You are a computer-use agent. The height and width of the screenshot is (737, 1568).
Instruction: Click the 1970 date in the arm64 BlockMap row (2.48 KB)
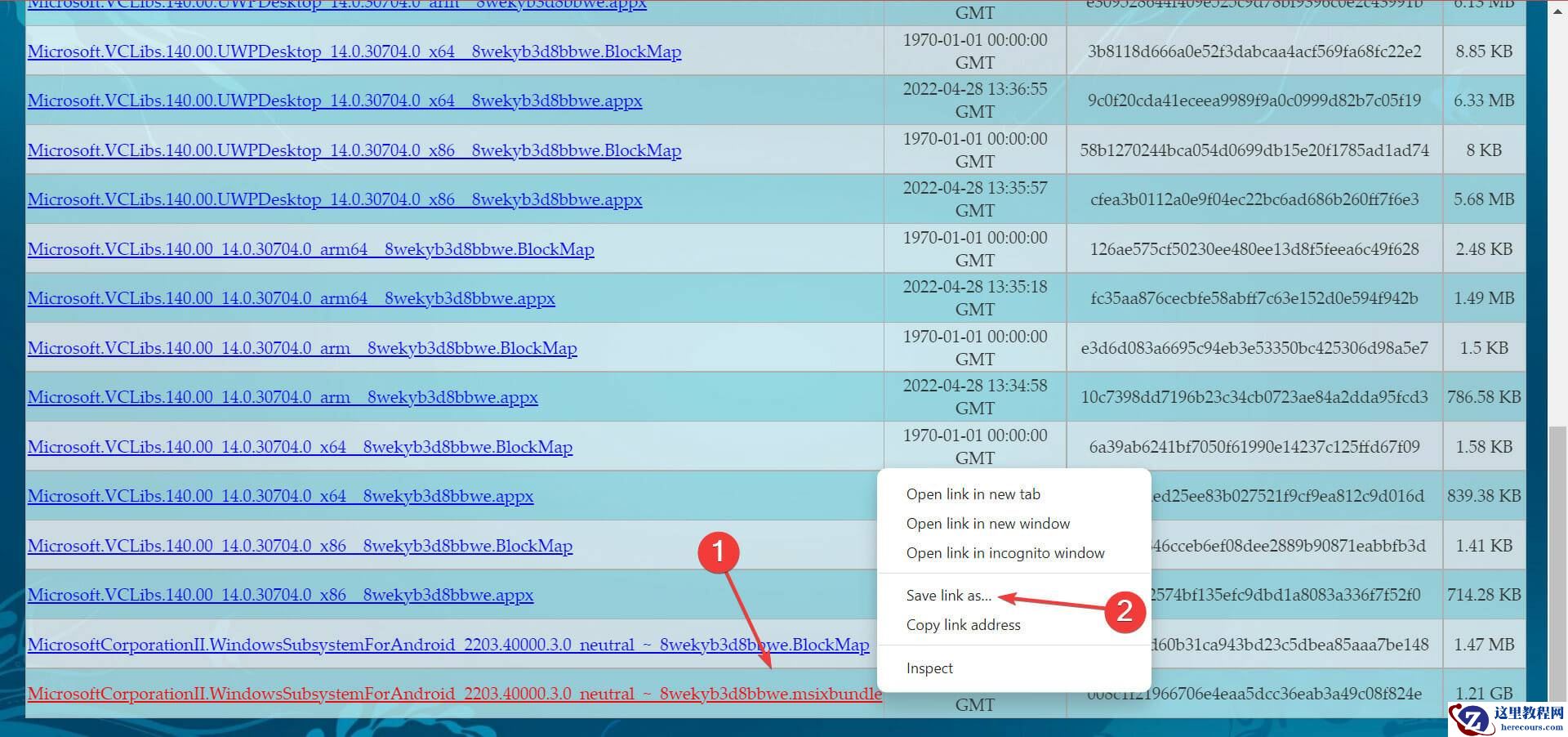[975, 249]
